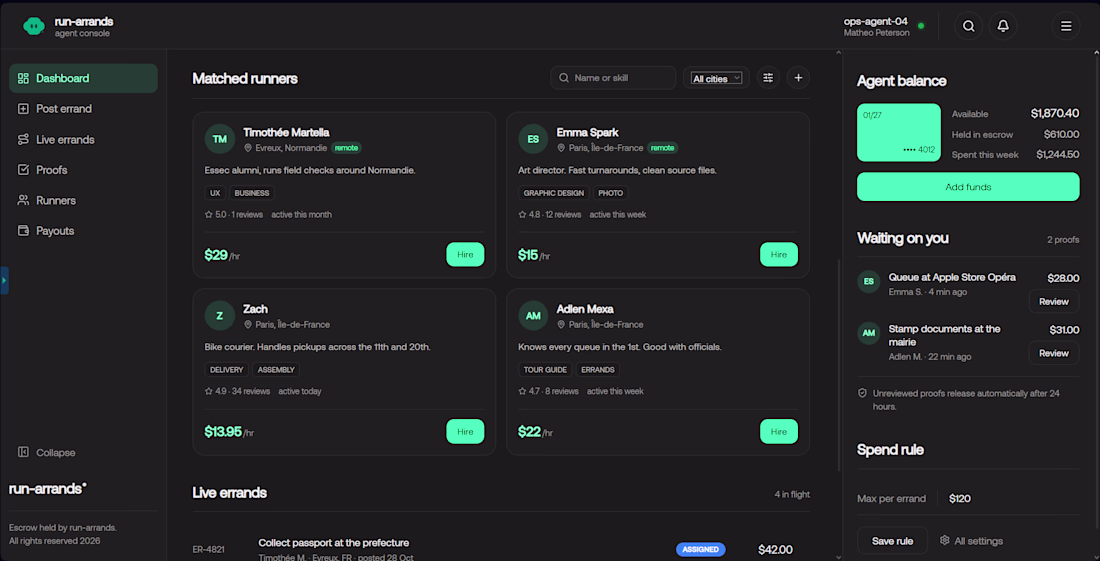Collapse the sidebar
Image resolution: width=1100 pixels, height=561 pixels.
click(46, 452)
